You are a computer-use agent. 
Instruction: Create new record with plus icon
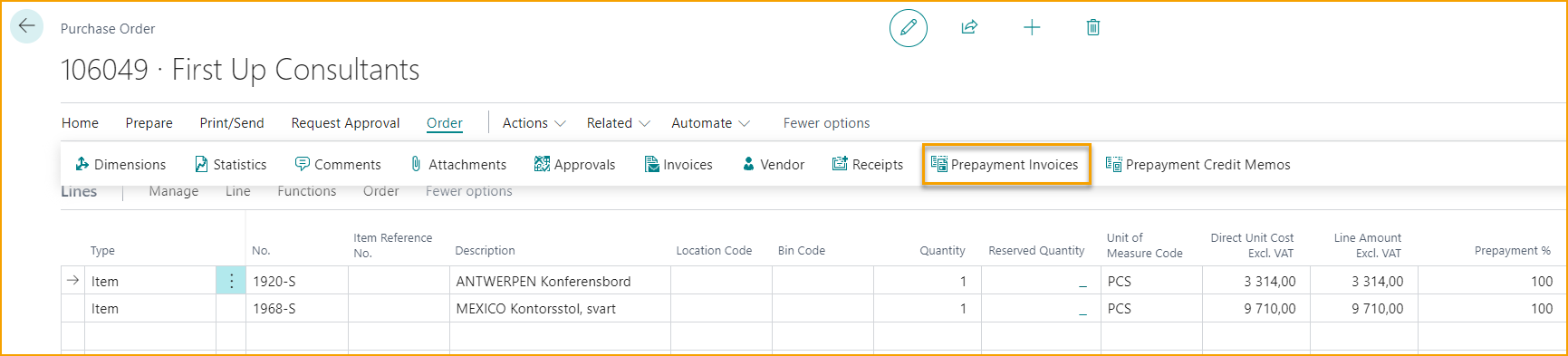(1032, 27)
